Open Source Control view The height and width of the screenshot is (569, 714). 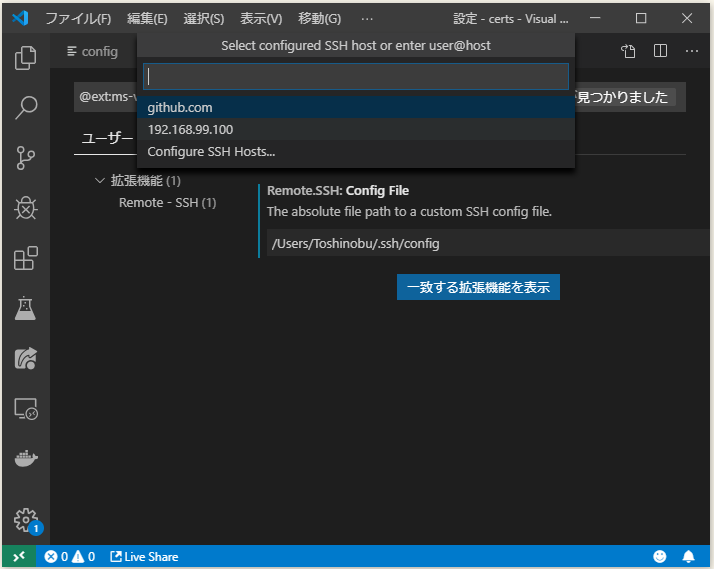(x=26, y=158)
